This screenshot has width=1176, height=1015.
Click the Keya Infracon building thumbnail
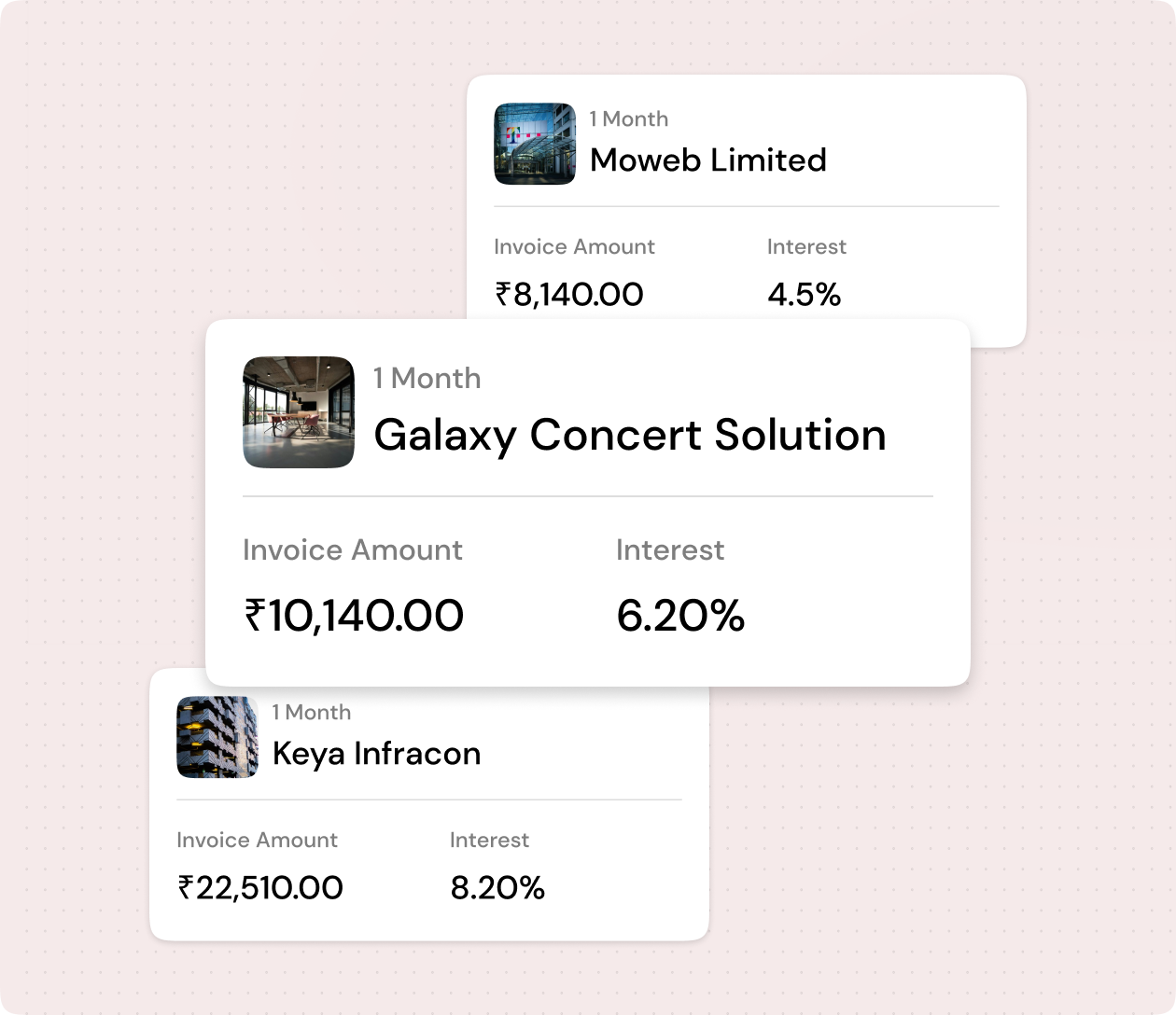tap(217, 737)
